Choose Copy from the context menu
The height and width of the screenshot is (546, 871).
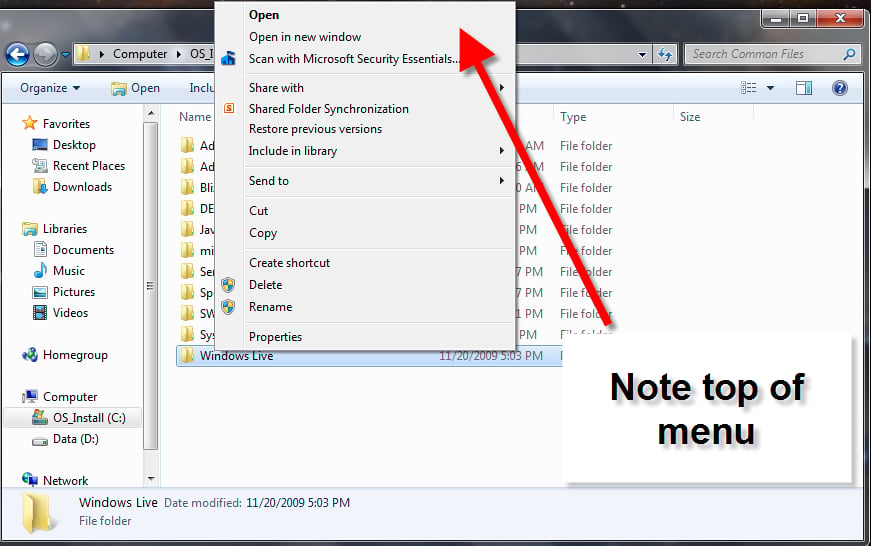point(263,233)
